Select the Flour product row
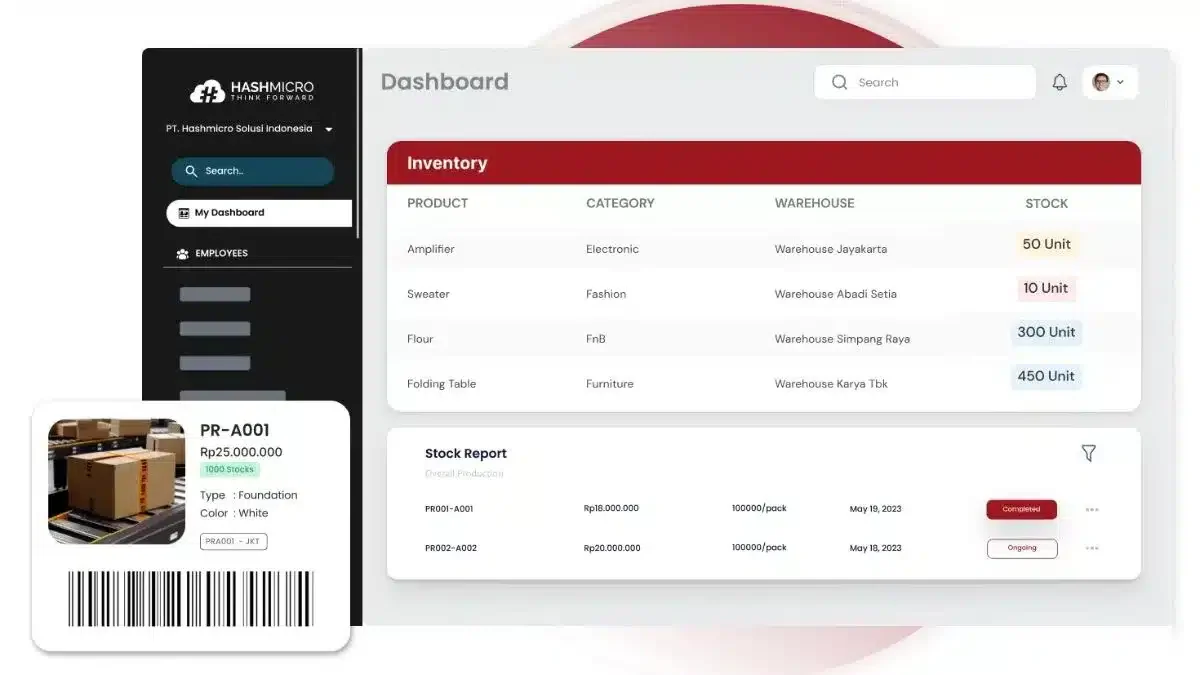The height and width of the screenshot is (675, 1200). click(764, 338)
